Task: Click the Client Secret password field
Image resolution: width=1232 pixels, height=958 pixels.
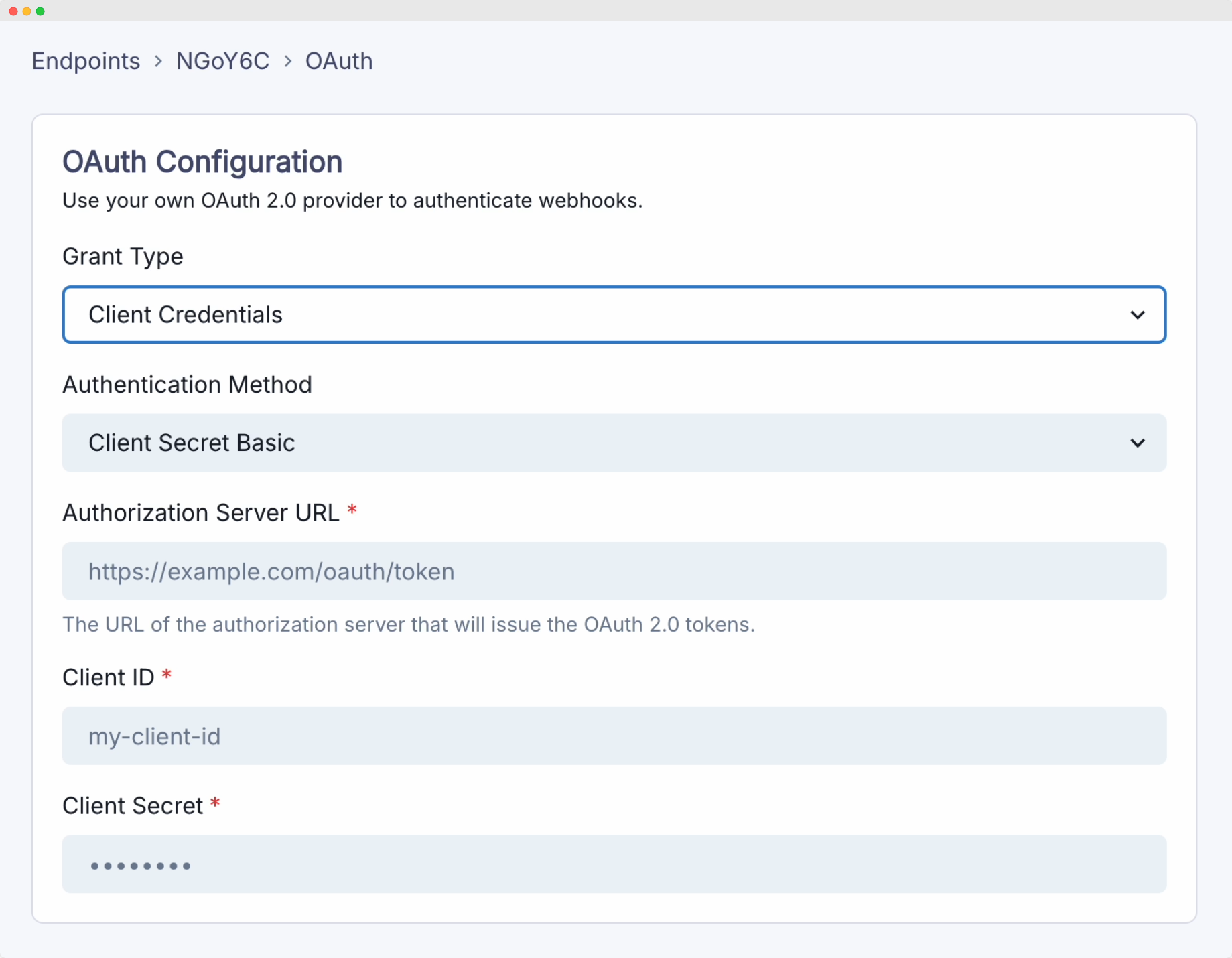Action: click(x=614, y=864)
